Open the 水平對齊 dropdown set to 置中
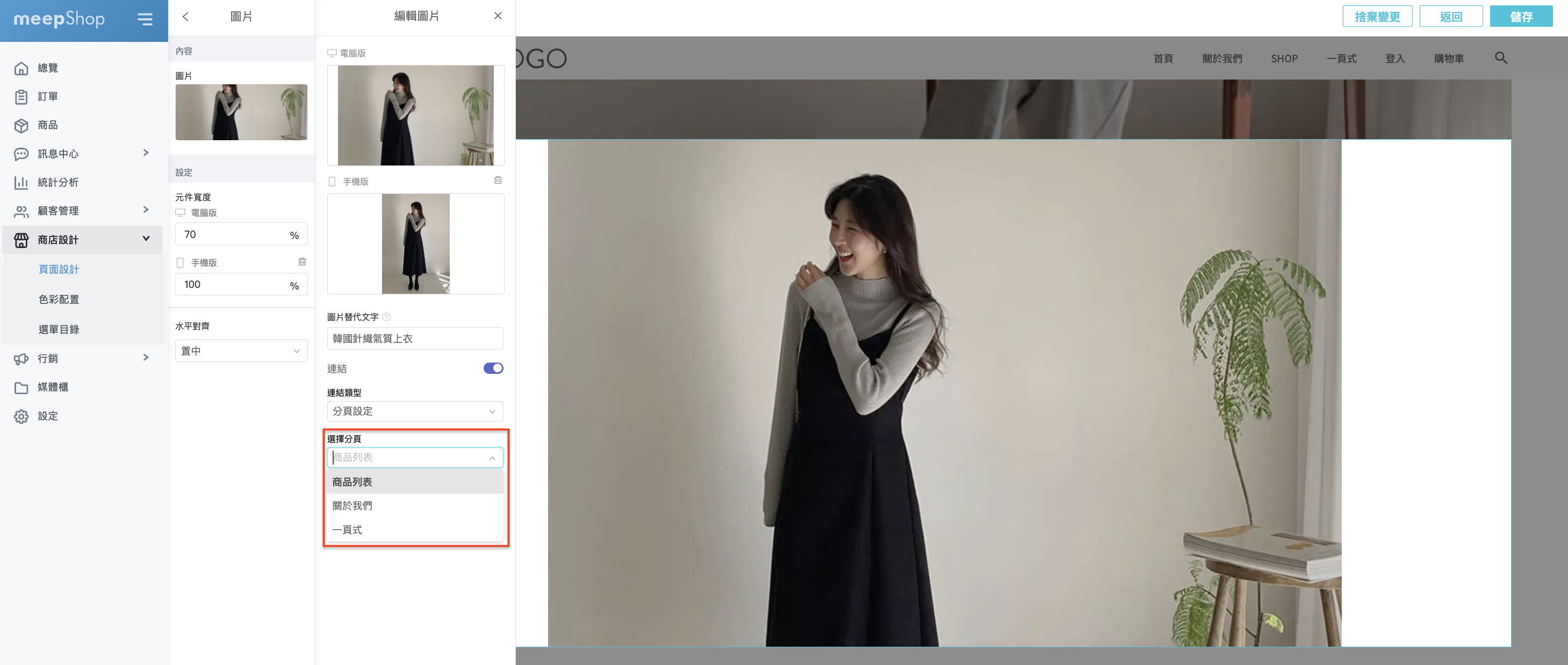The image size is (1568, 665). (x=241, y=351)
